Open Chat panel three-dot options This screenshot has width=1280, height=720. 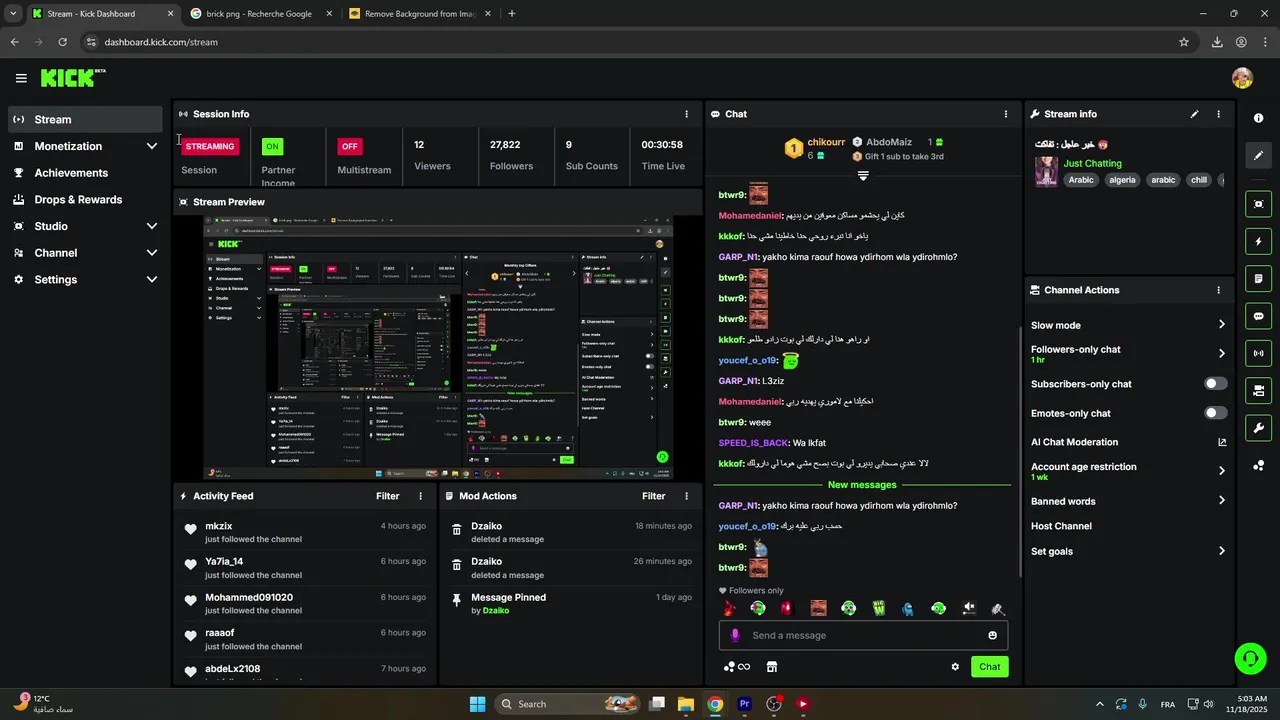[x=1006, y=114]
